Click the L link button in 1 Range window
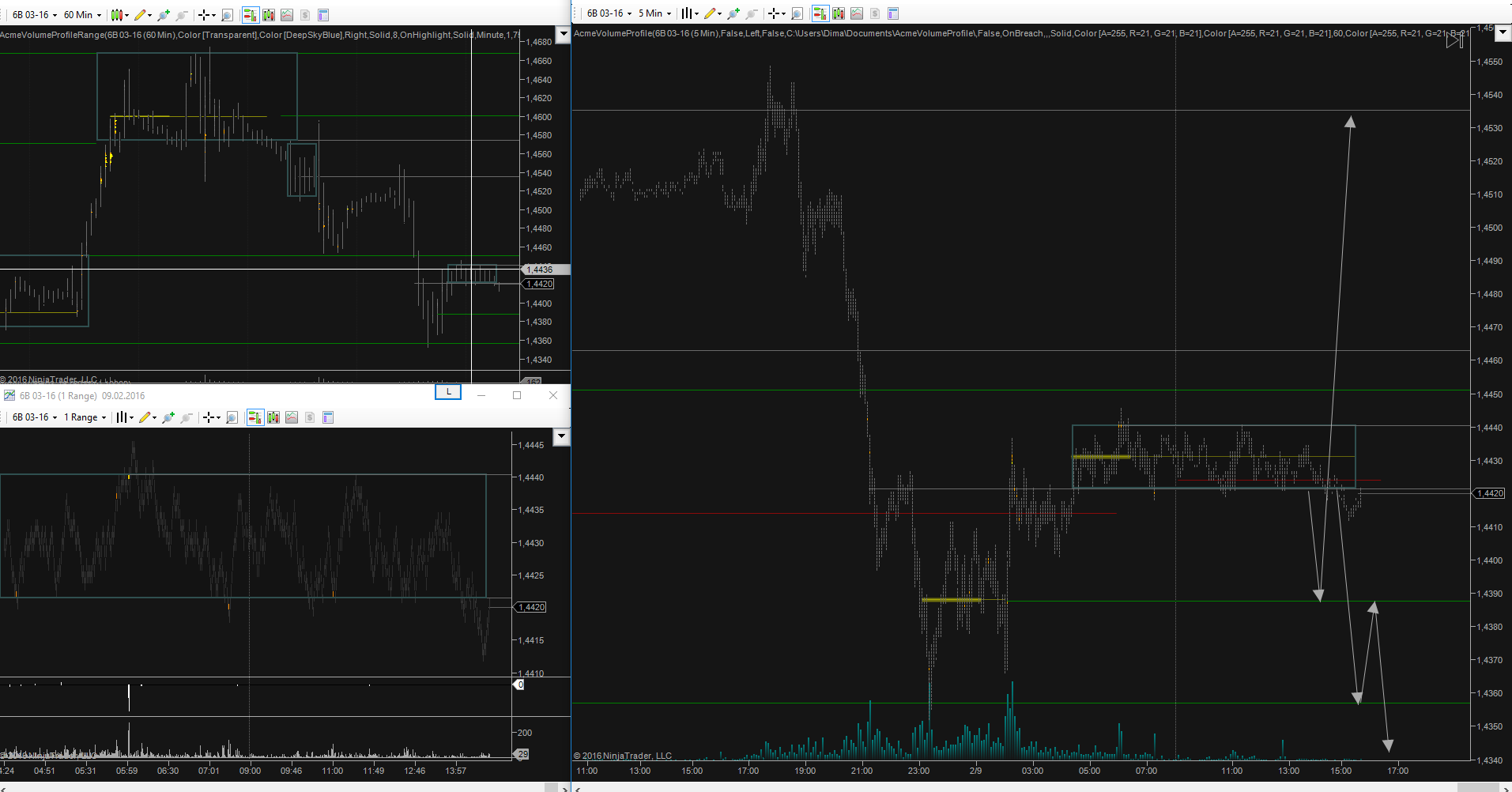Viewport: 1512px width, 792px height. 448,392
